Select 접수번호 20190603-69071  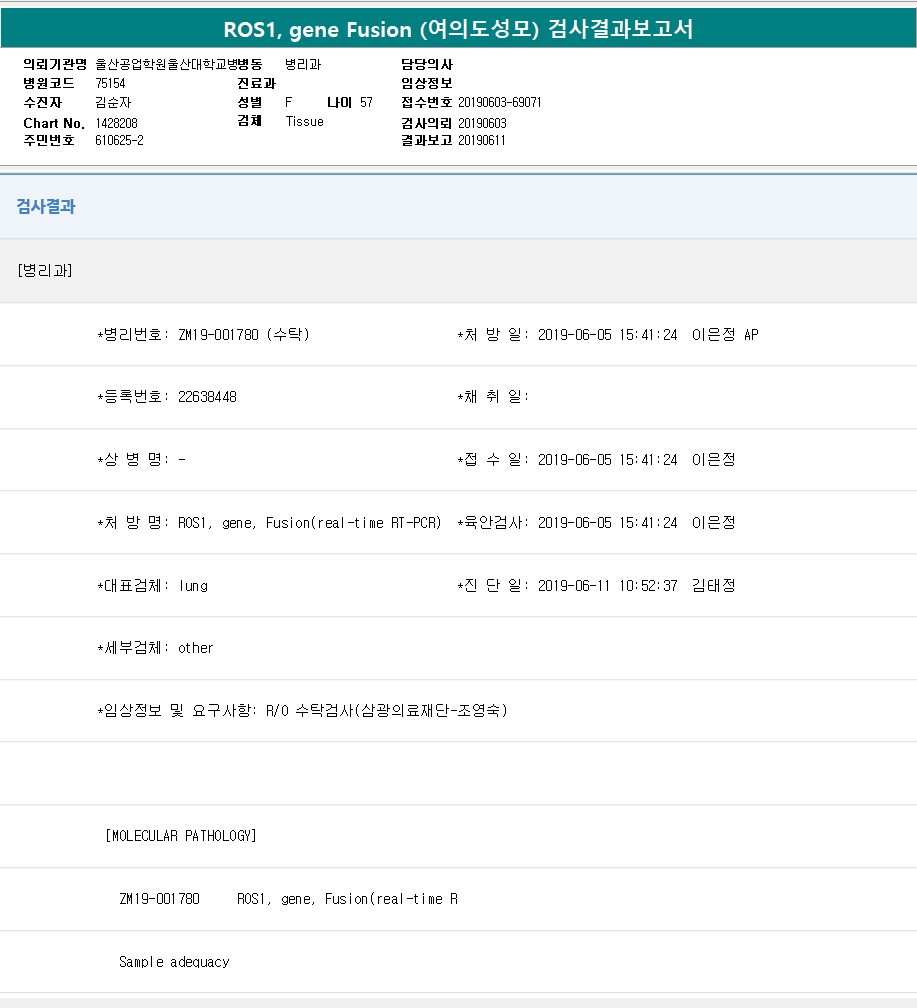point(500,103)
